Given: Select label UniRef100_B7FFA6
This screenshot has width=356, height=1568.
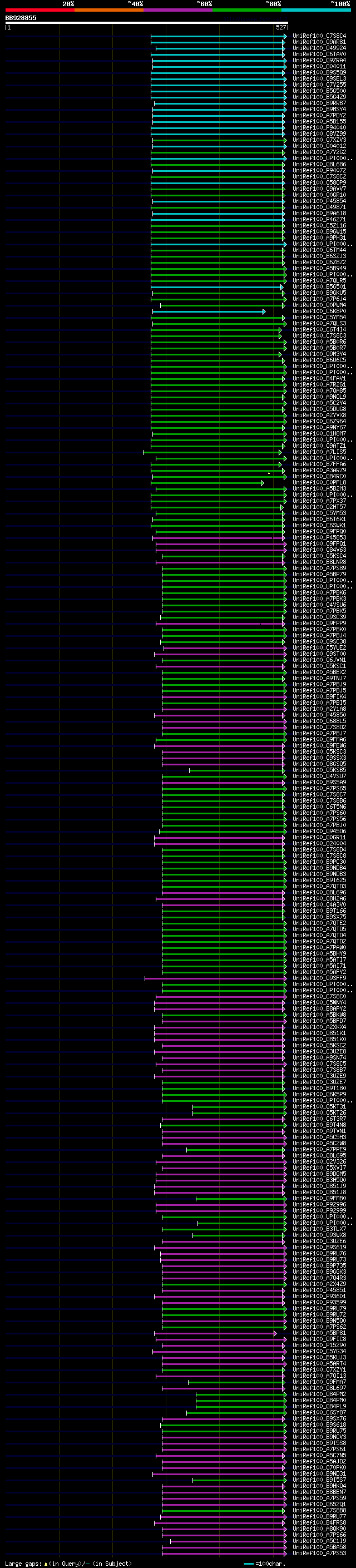Looking at the screenshot, I should (319, 464).
